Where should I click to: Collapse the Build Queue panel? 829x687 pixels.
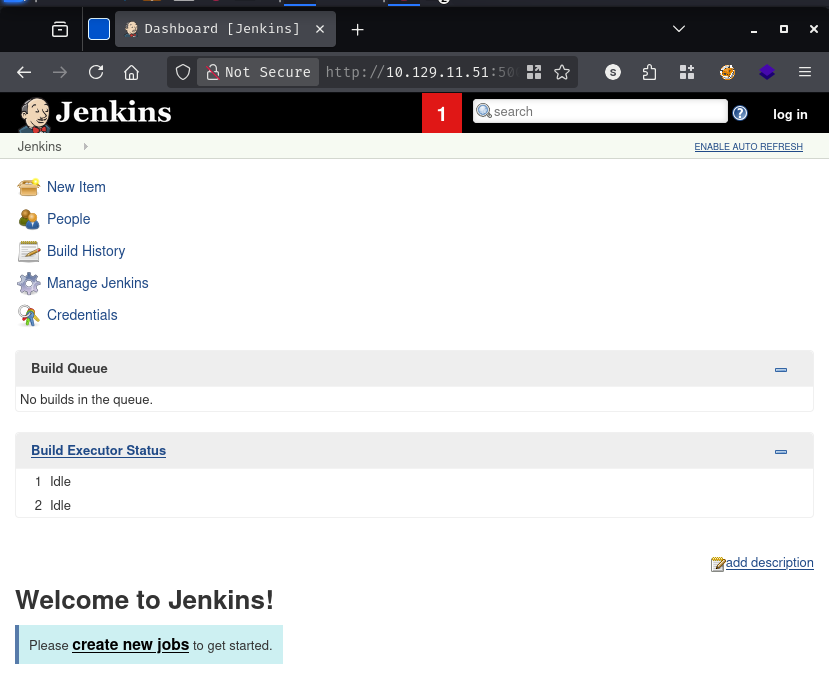(x=781, y=370)
